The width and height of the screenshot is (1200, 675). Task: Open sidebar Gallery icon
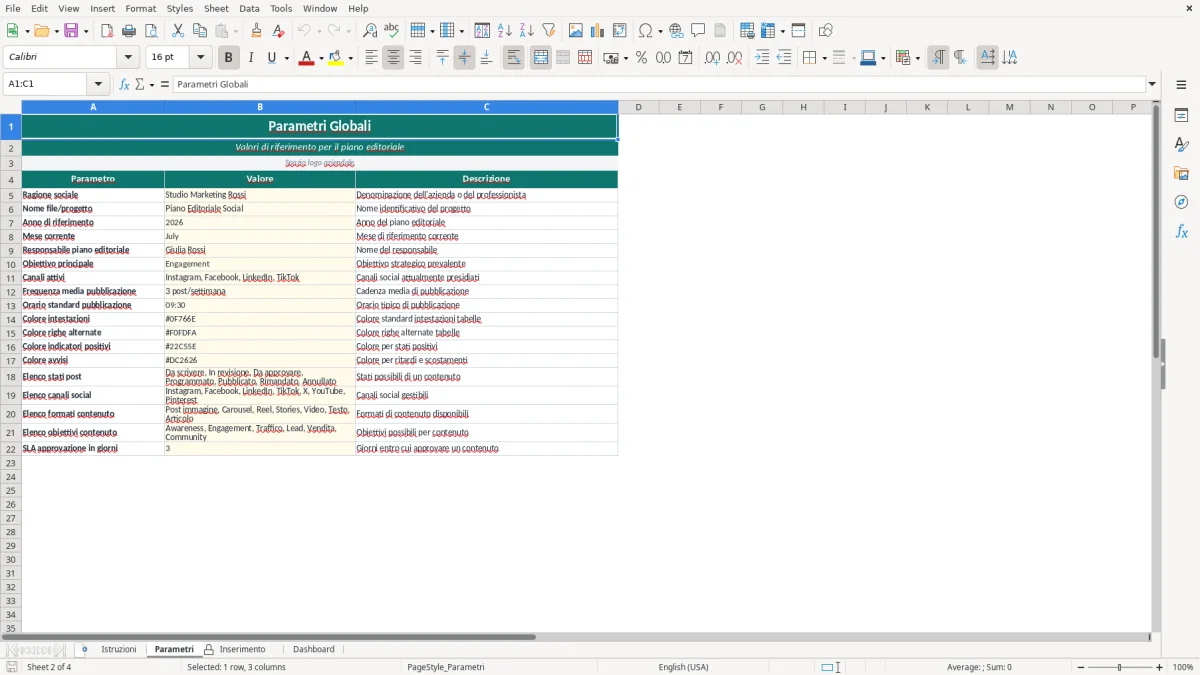pyautogui.click(x=1181, y=173)
